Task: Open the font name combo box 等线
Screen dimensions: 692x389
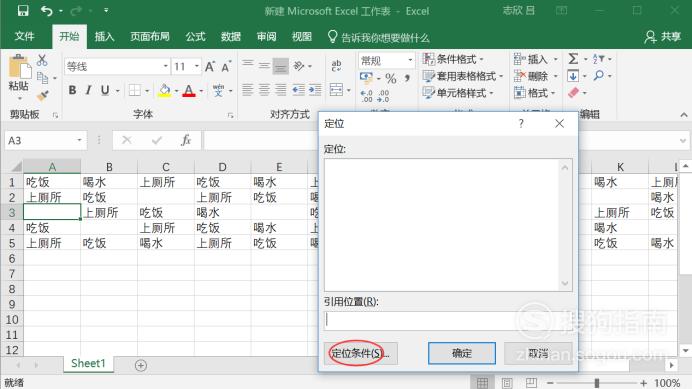Action: [x=117, y=67]
